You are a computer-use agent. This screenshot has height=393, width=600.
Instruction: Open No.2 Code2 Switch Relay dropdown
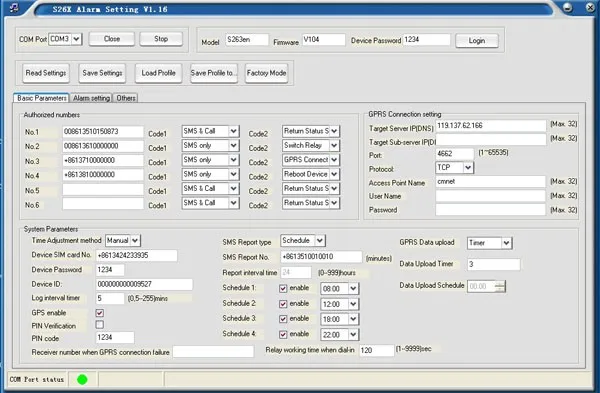334,145
